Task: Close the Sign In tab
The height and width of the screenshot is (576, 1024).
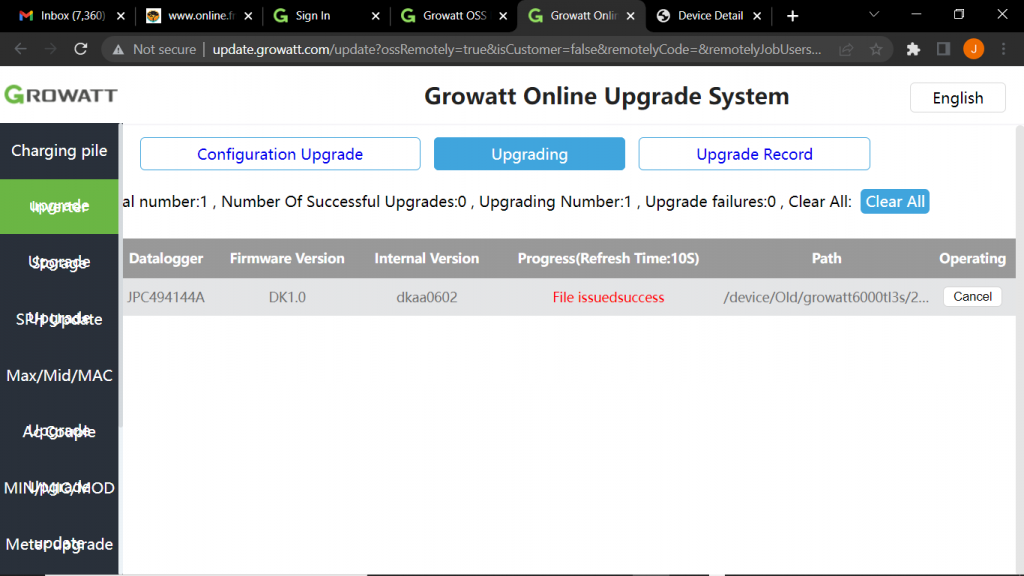Action: [376, 16]
